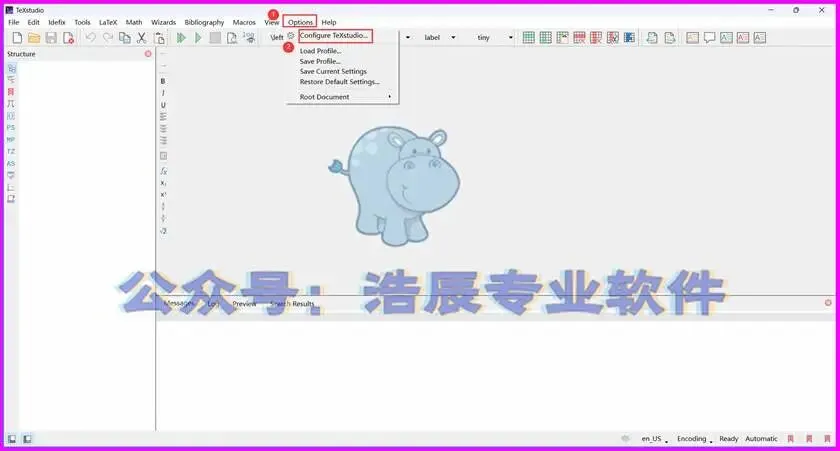840x451 pixels.
Task: Choose Configure TeXstudio... from Options menu
Action: [335, 35]
